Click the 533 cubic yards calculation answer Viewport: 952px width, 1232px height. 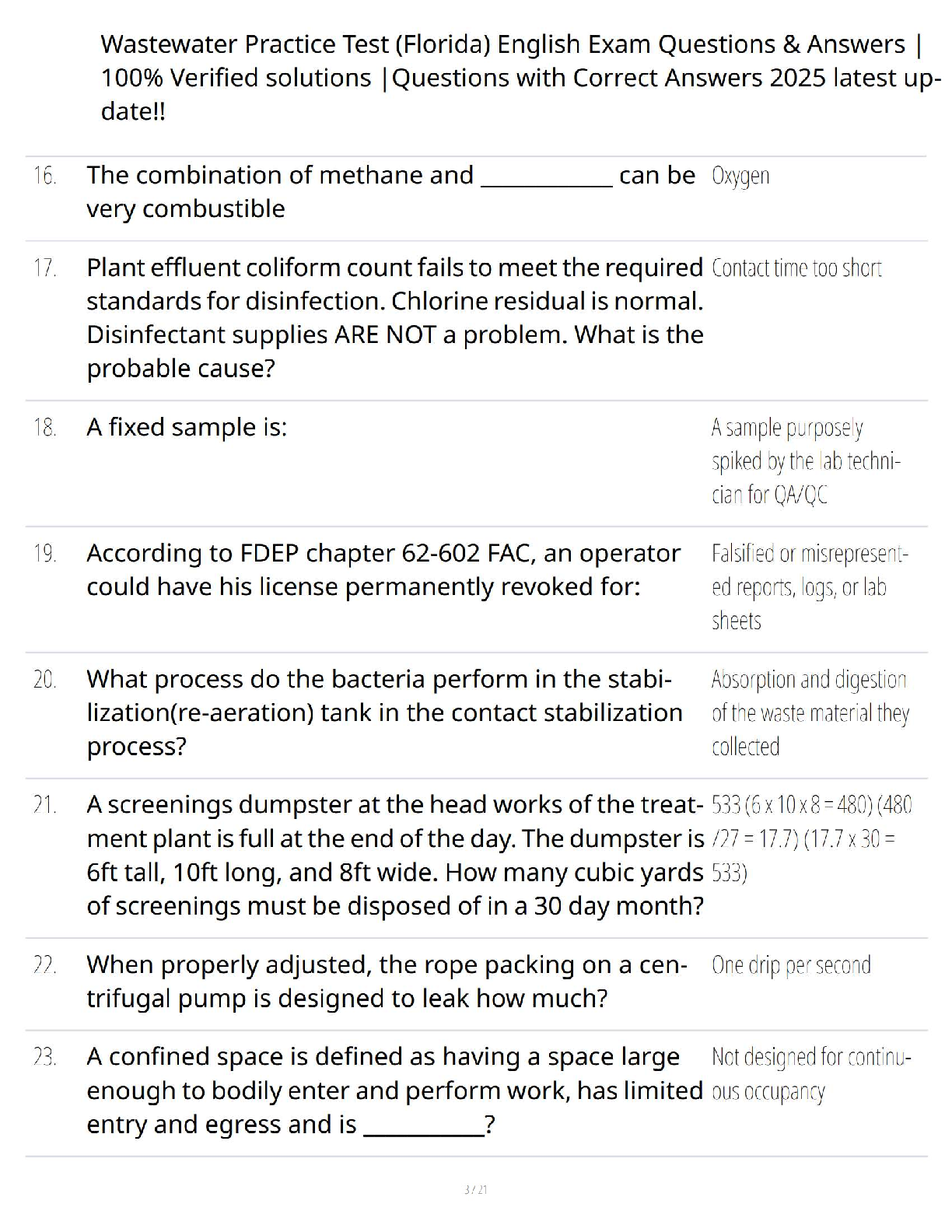810,838
